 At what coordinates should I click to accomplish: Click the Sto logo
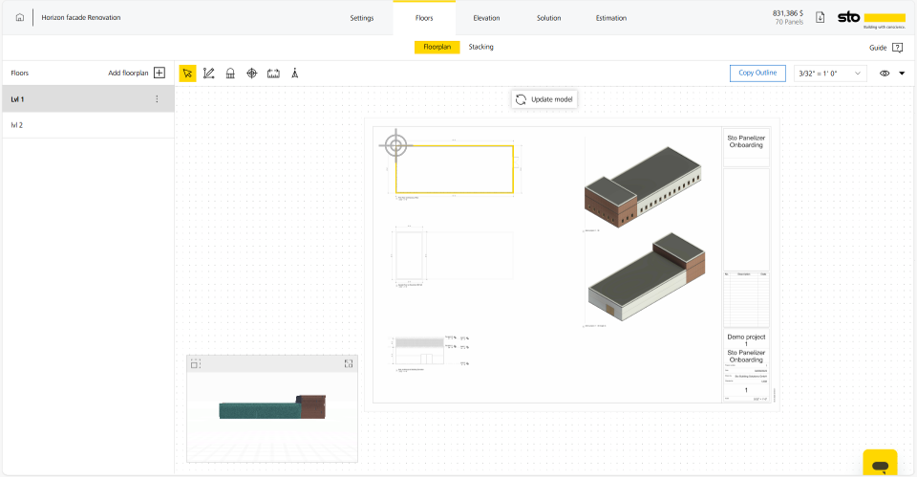point(871,19)
